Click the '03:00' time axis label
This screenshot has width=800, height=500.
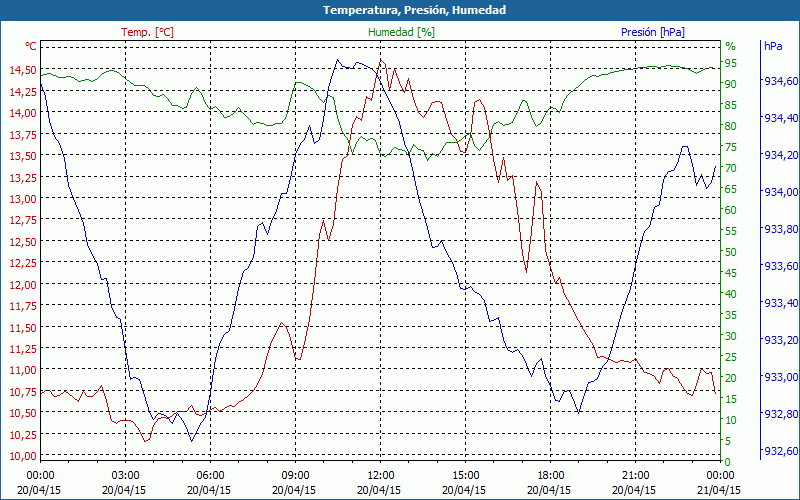tap(126, 476)
